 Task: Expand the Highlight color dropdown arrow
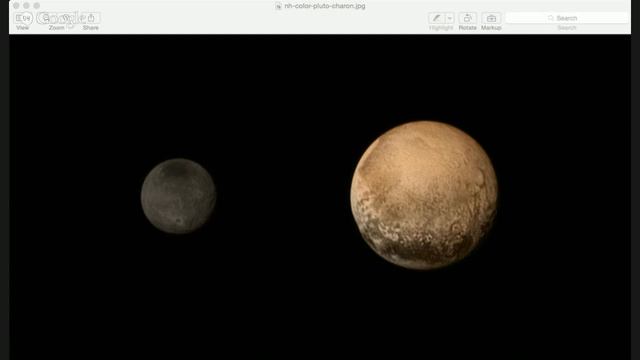click(x=449, y=18)
